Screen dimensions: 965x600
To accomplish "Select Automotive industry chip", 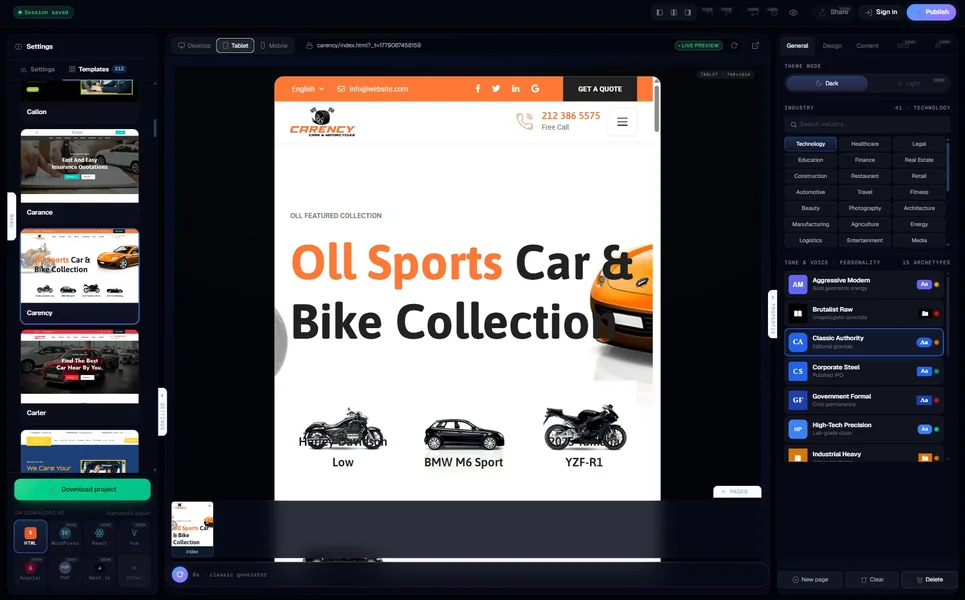I will point(811,192).
